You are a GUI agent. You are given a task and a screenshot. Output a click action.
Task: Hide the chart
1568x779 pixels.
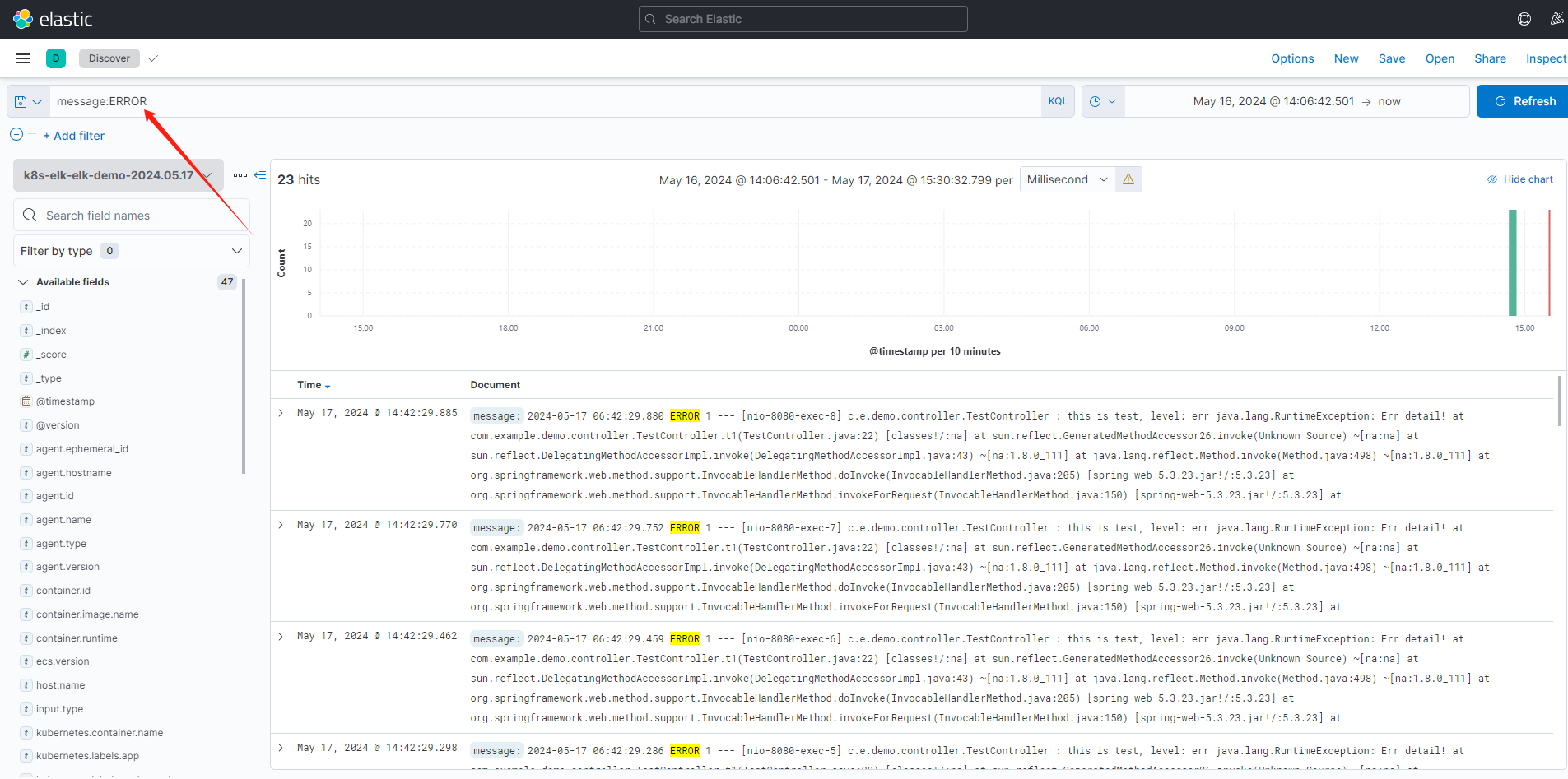coord(1519,179)
